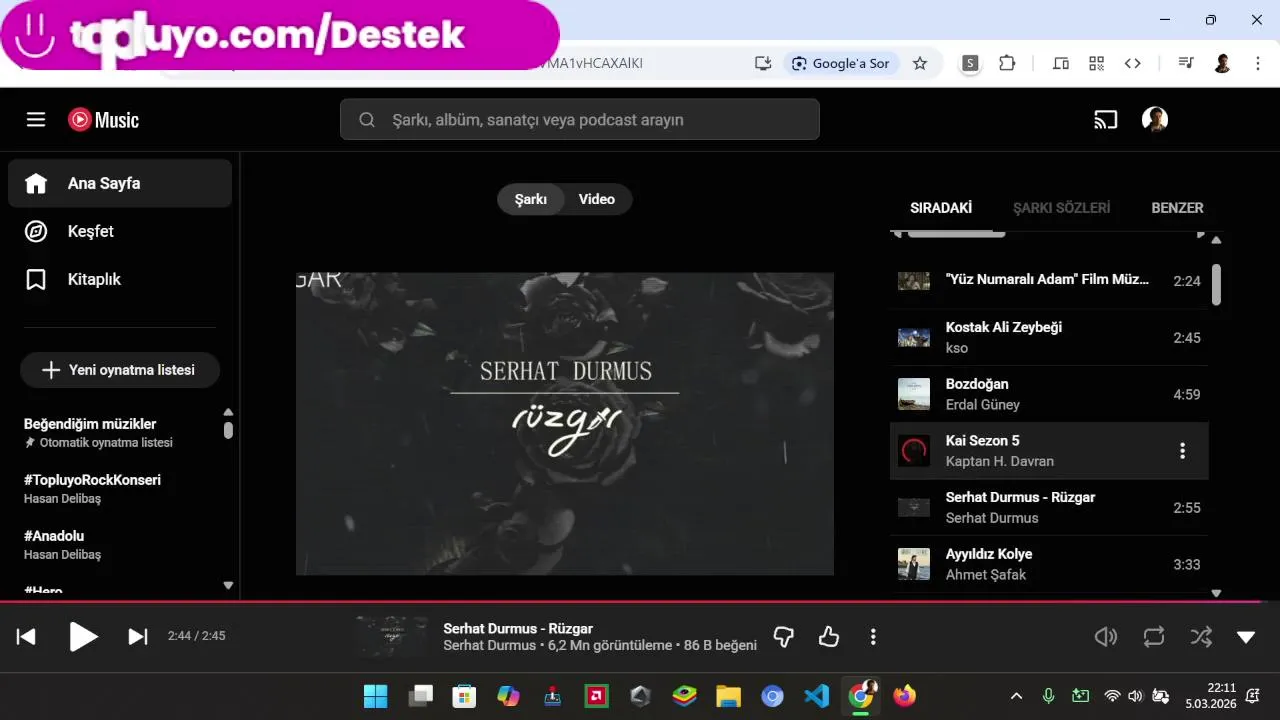Select Serhat Durmus - Rüzgar in queue
This screenshot has width=1280, height=720.
(x=1049, y=507)
